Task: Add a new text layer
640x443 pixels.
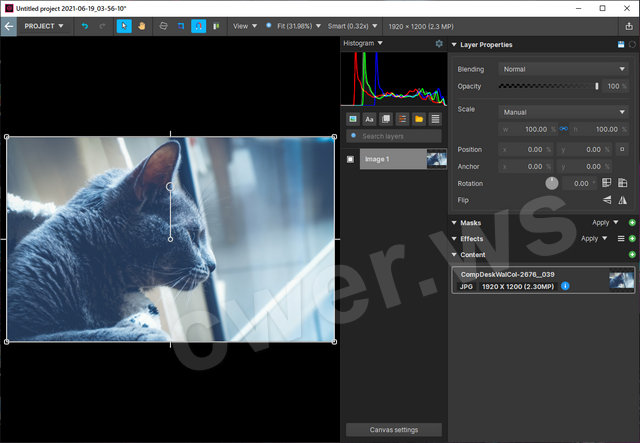Action: point(369,119)
